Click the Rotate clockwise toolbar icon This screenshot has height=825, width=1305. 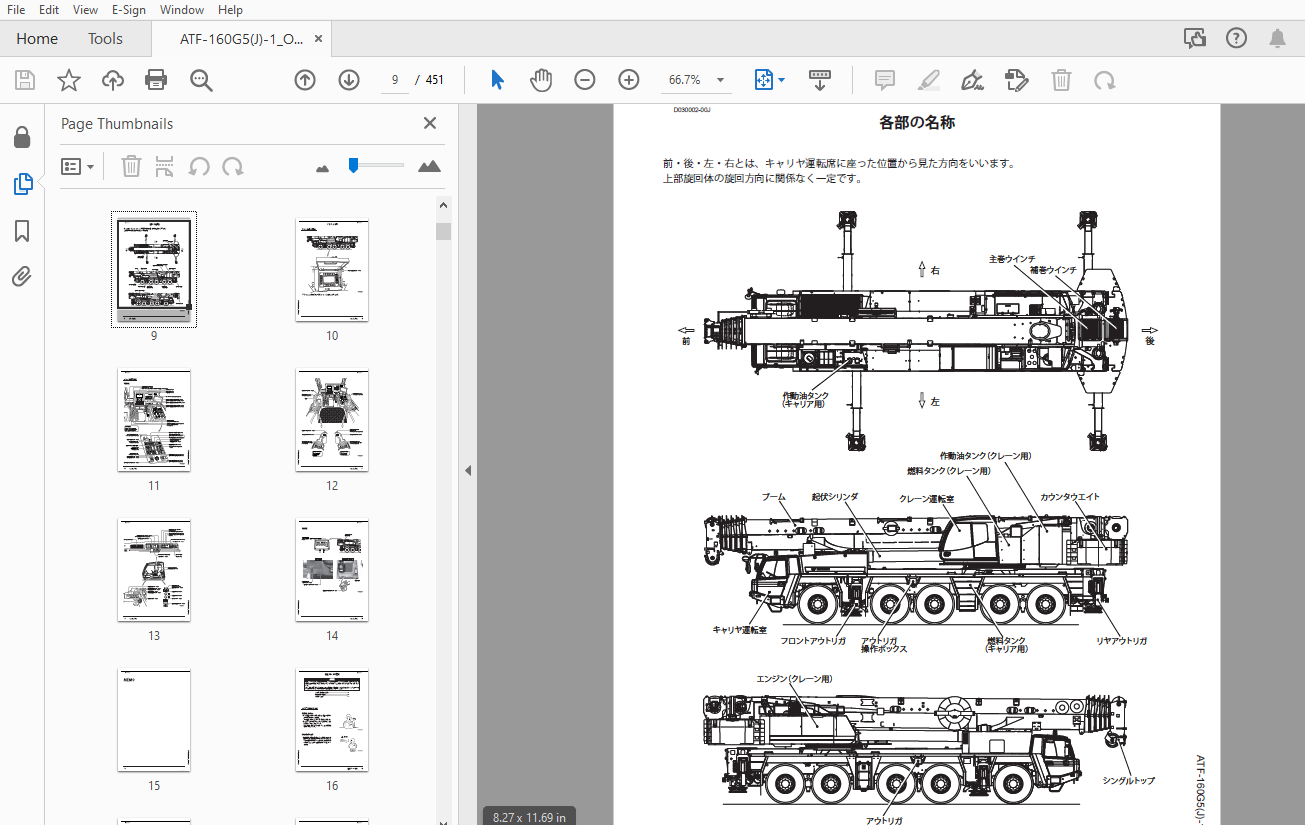(x=1104, y=80)
